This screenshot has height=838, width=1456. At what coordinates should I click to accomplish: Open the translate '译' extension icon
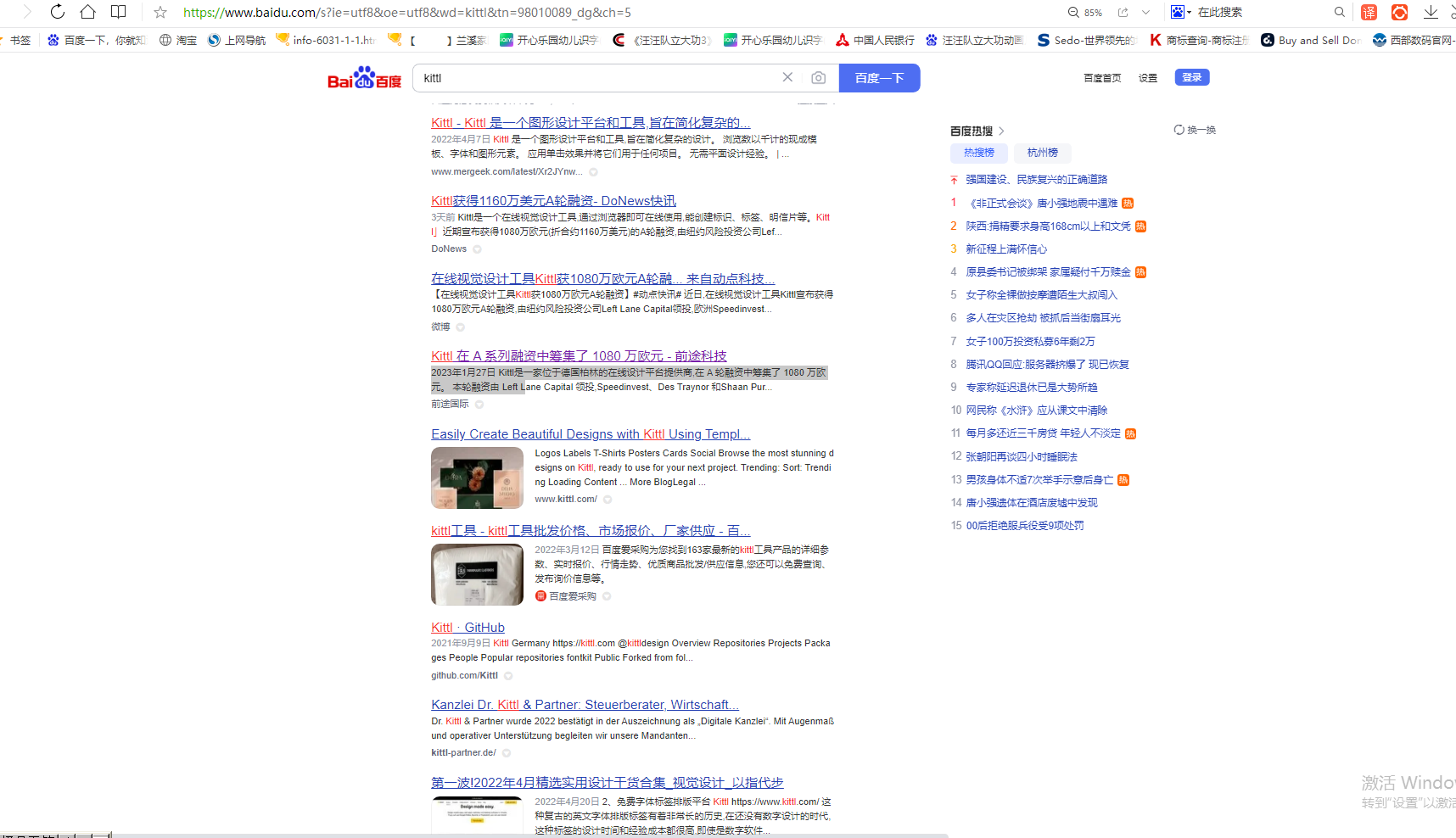click(x=1369, y=12)
